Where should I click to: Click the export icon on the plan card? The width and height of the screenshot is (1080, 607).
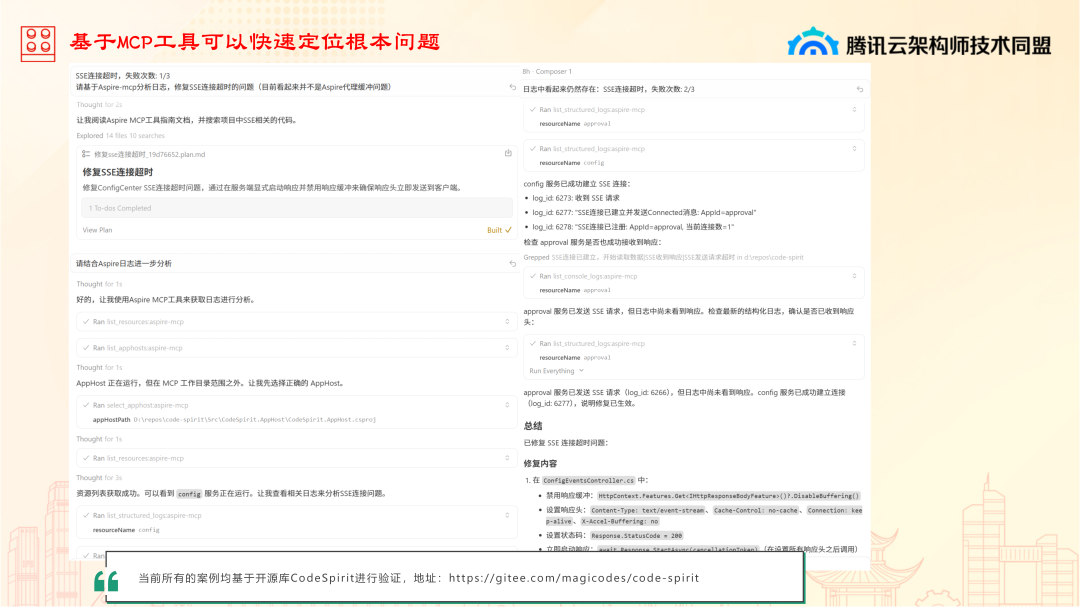[508, 153]
